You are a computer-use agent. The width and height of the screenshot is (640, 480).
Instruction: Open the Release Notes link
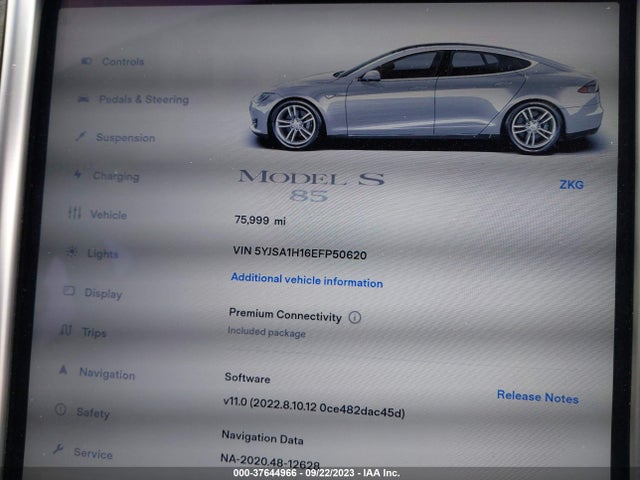point(538,397)
